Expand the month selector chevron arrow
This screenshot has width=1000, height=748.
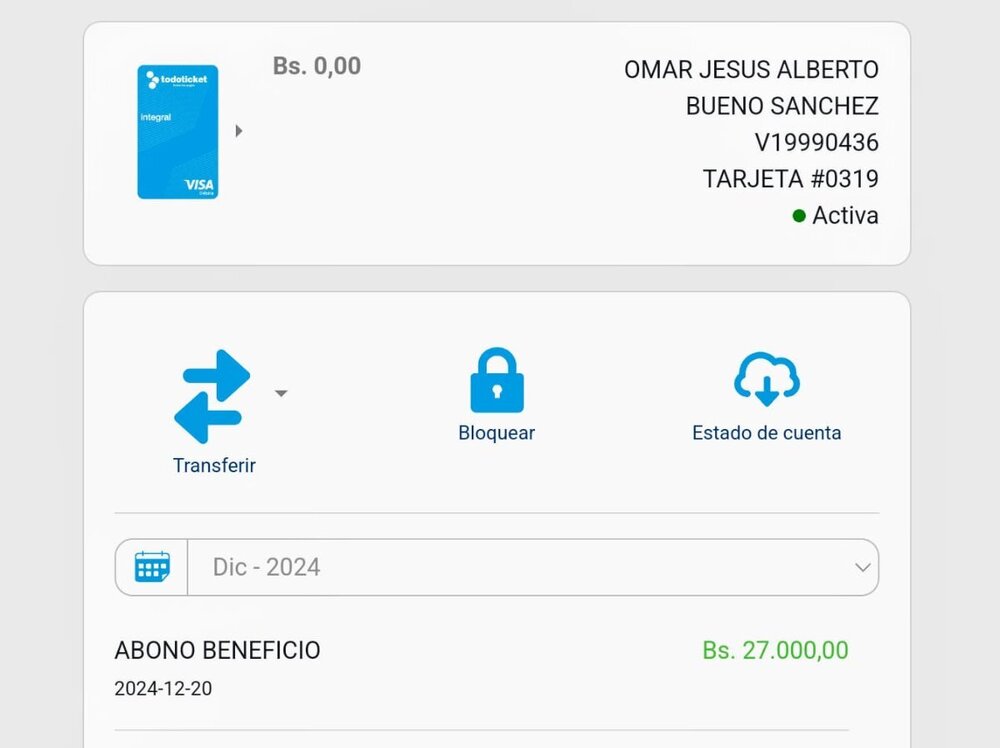(x=862, y=567)
